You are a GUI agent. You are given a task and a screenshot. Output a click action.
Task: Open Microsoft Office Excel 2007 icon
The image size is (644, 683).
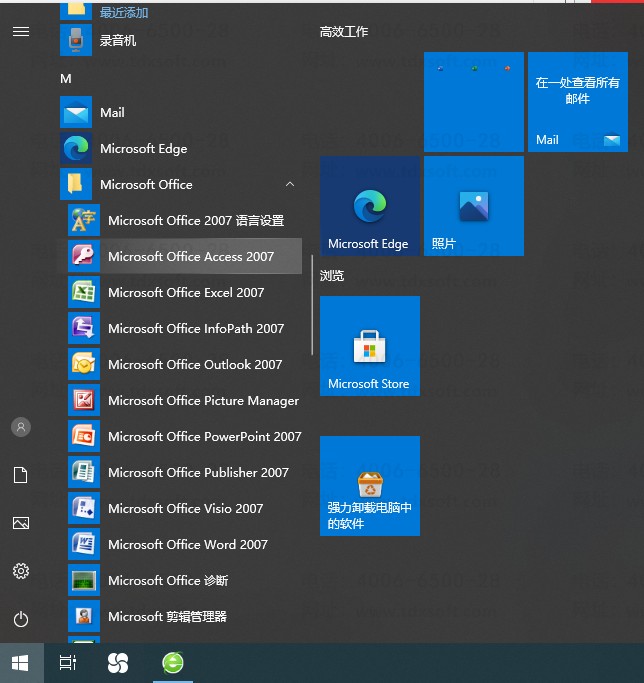(83, 292)
